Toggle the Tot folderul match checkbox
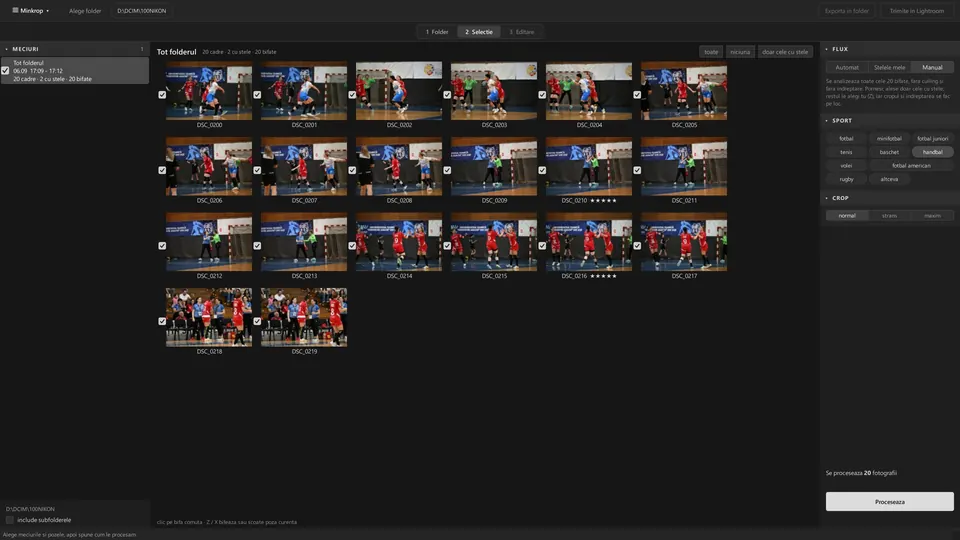The height and width of the screenshot is (540, 960). pyautogui.click(x=6, y=71)
